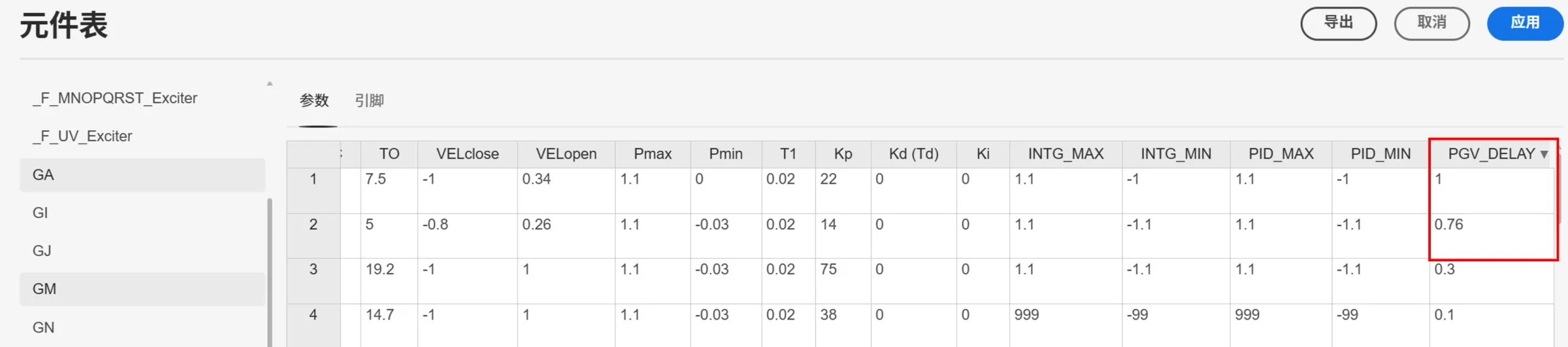This screenshot has width=1568, height=347.
Task: Switch to the 参数 tab
Action: pos(314,101)
